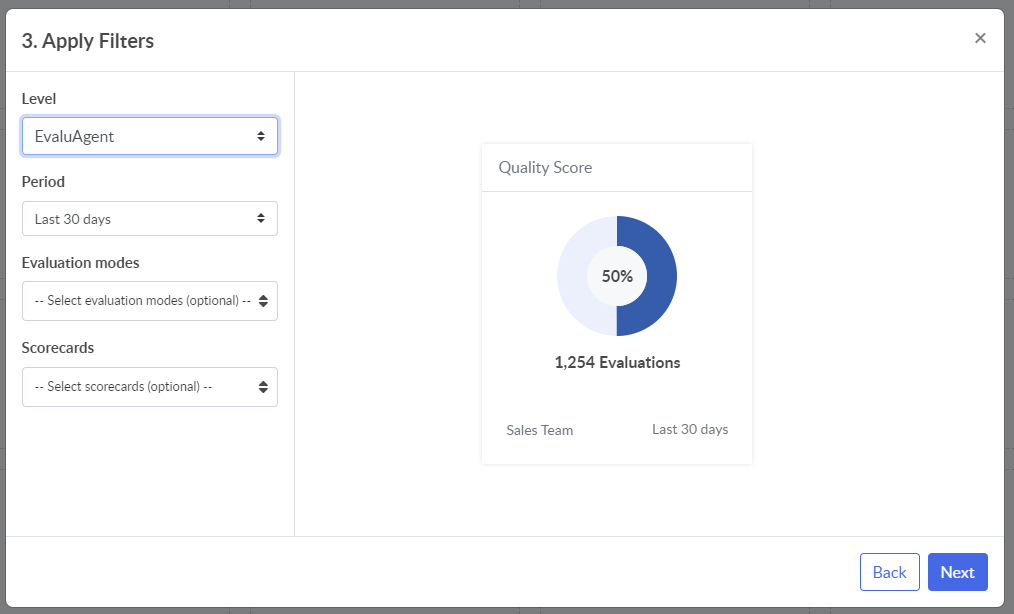Click Last 30 days label in preview card
This screenshot has width=1014, height=614.
[x=690, y=430]
